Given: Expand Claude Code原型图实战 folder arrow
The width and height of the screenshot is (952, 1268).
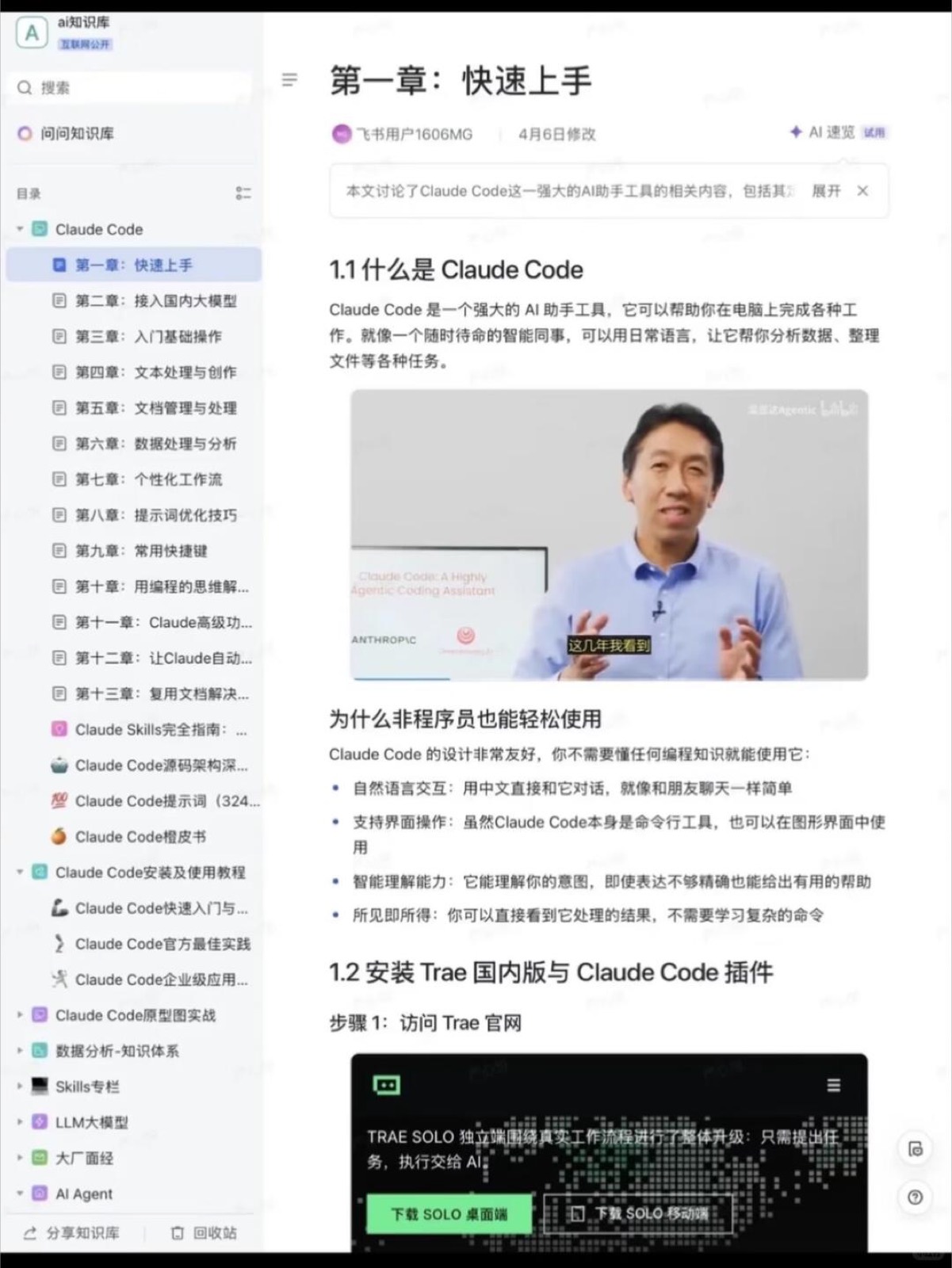Looking at the screenshot, I should point(20,1014).
